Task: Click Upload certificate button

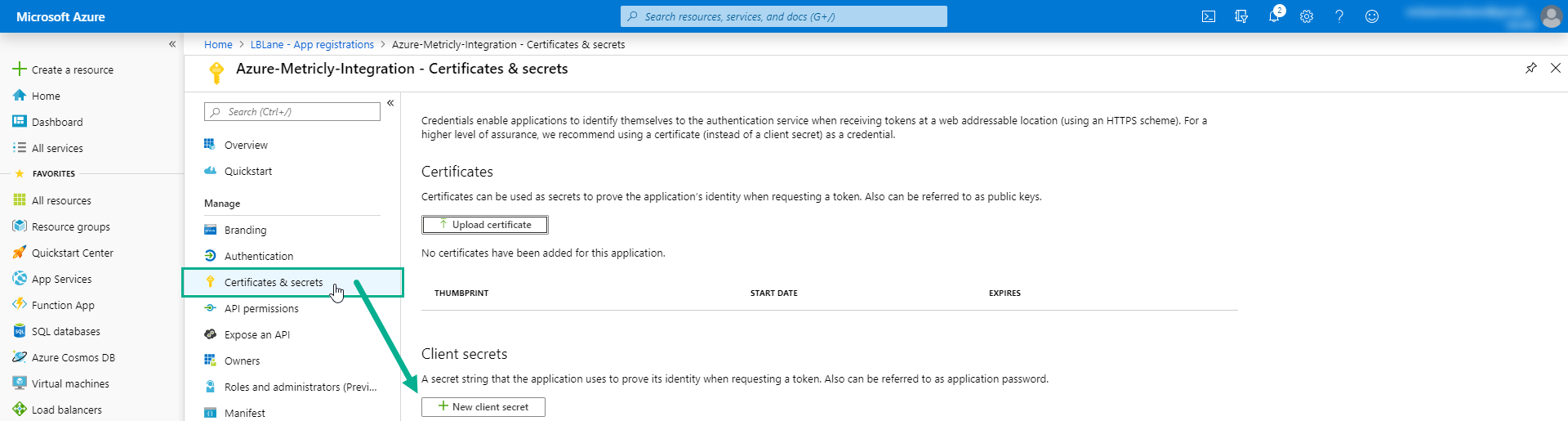Action: 485,225
